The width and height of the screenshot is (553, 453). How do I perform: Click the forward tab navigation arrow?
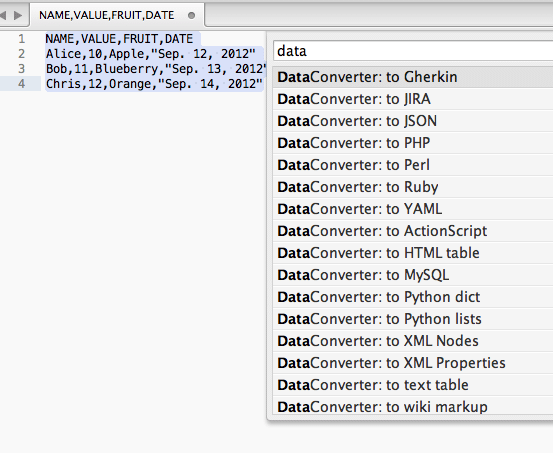18,15
